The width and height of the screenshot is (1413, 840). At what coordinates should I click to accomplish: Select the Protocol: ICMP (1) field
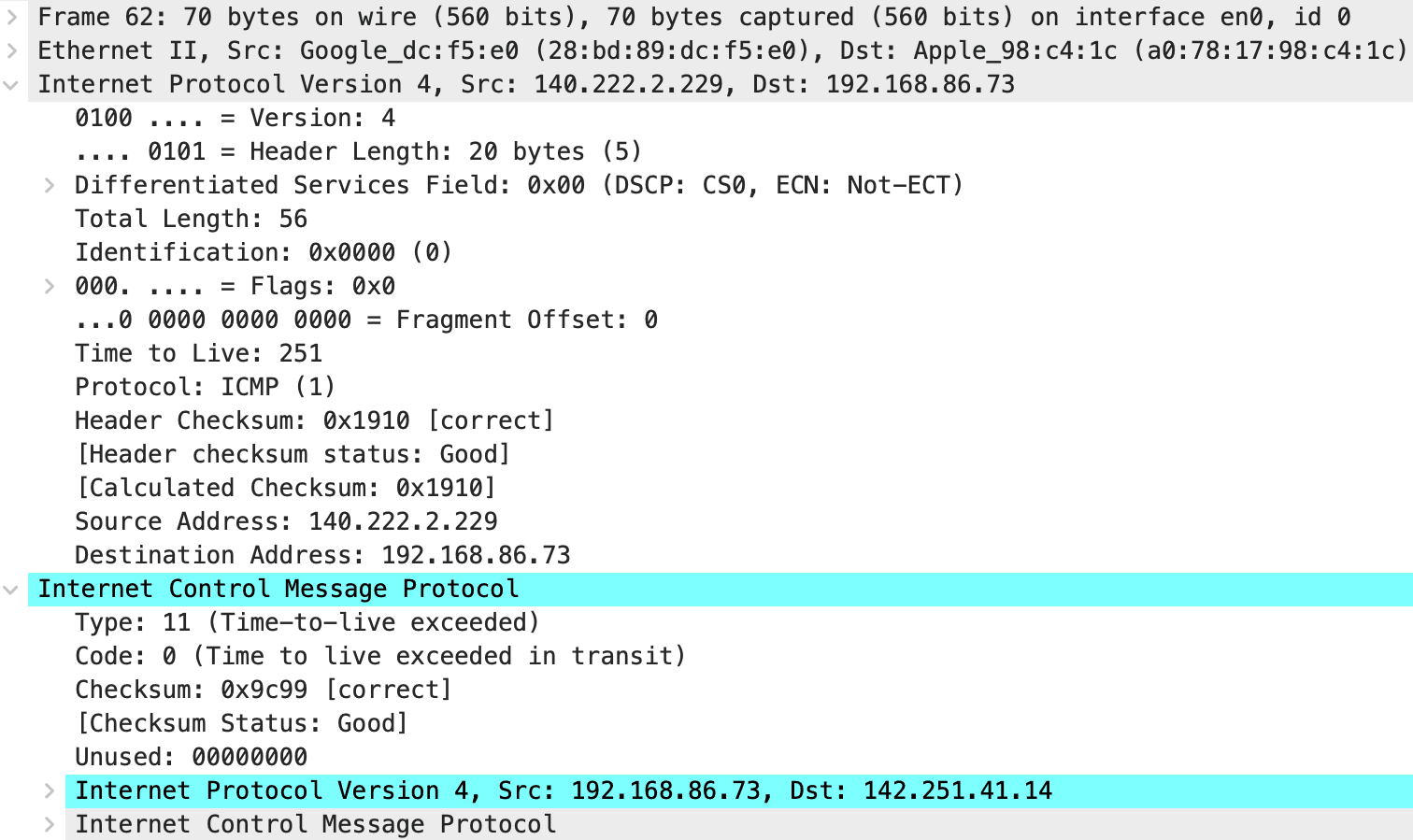tap(205, 387)
